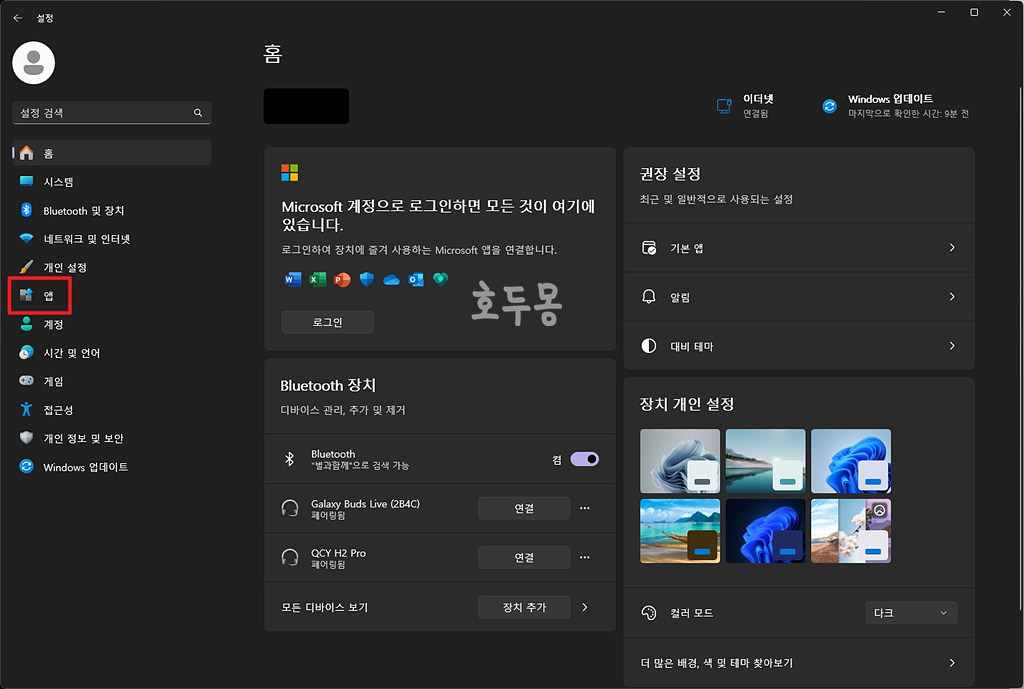1024x689 pixels.
Task: Connect QCY H2 Pro via 연결
Action: point(524,557)
